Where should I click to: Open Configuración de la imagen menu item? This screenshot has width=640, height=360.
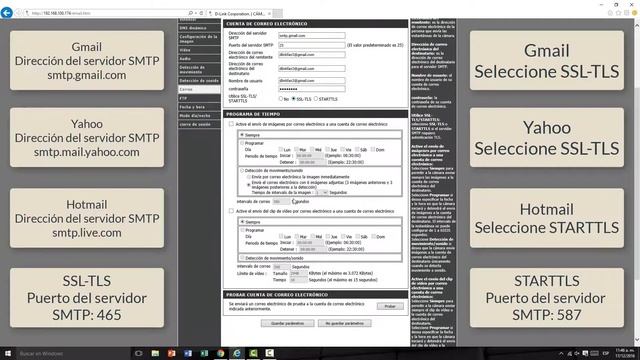pos(199,39)
